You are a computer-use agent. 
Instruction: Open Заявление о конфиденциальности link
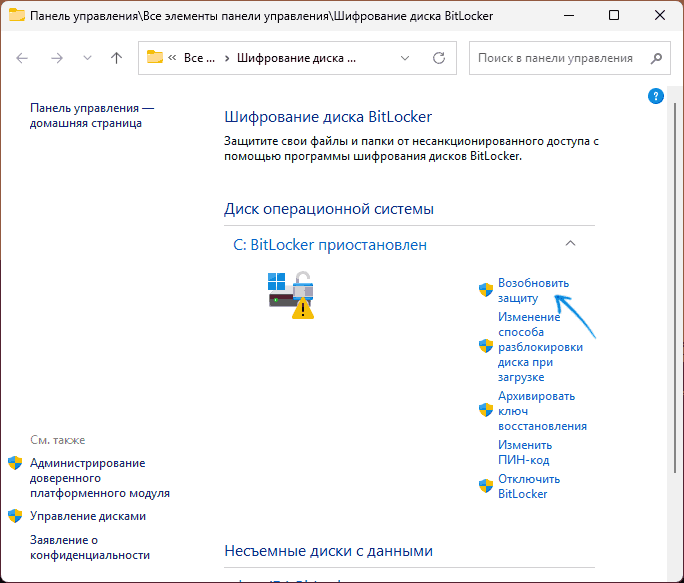click(x=90, y=548)
